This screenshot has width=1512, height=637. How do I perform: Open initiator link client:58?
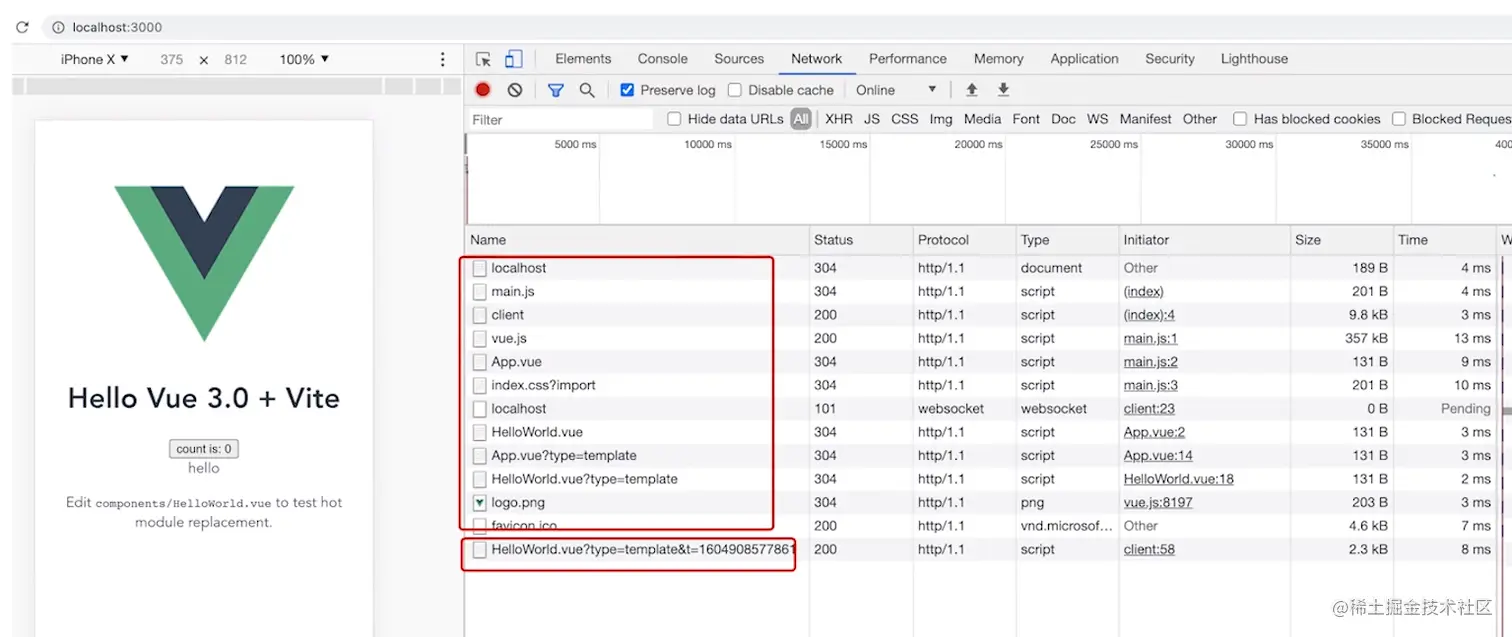(1149, 549)
